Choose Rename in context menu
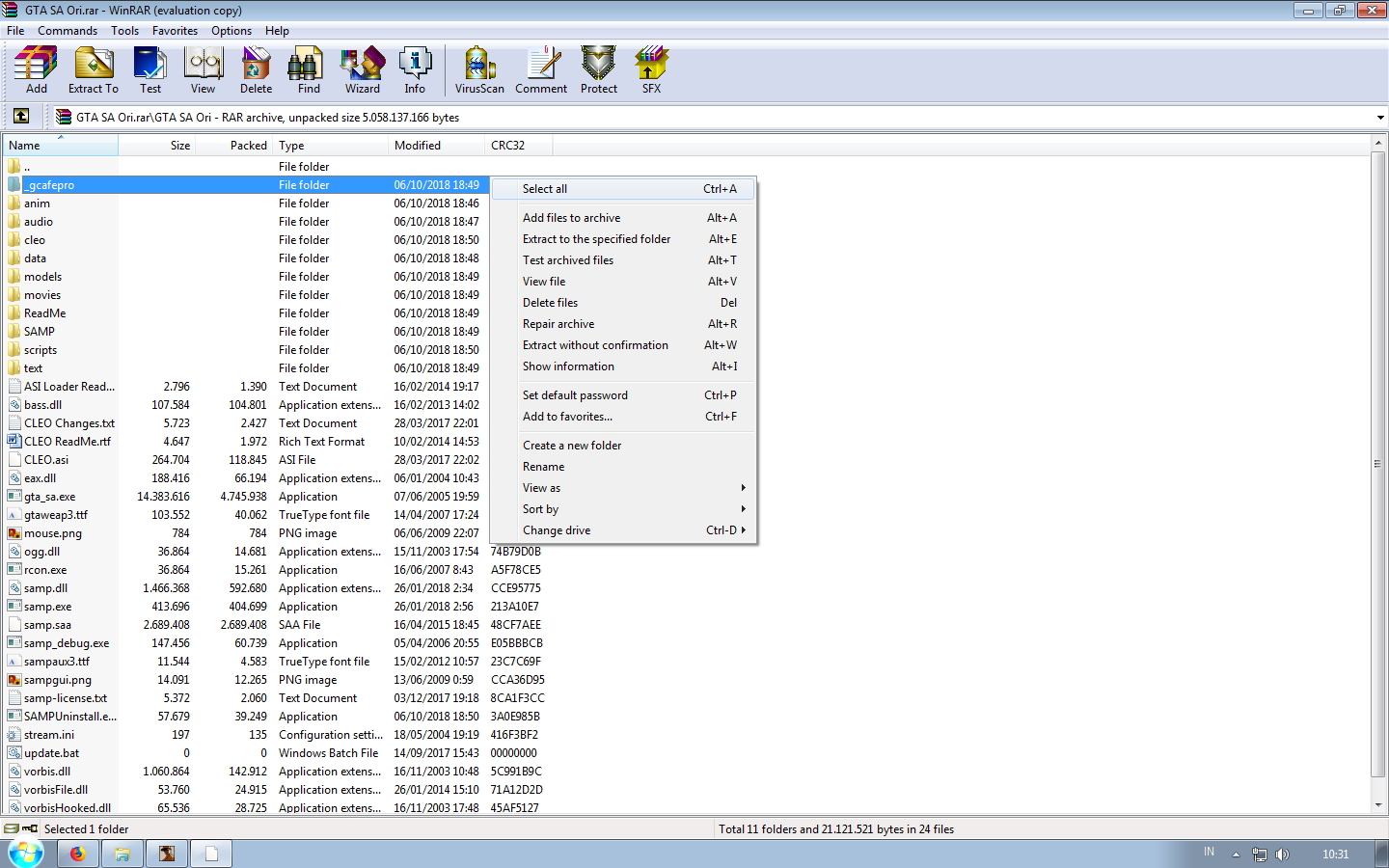 tap(623, 467)
